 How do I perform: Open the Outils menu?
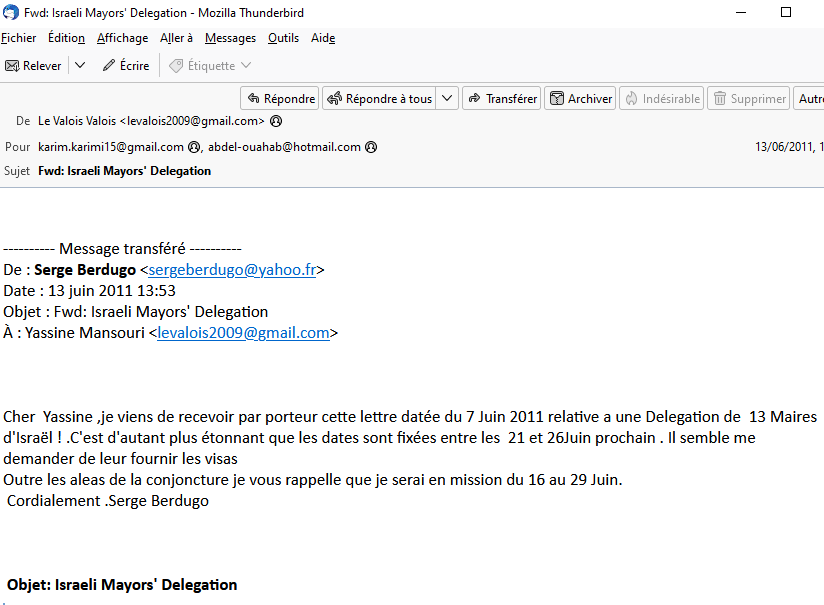tap(283, 38)
